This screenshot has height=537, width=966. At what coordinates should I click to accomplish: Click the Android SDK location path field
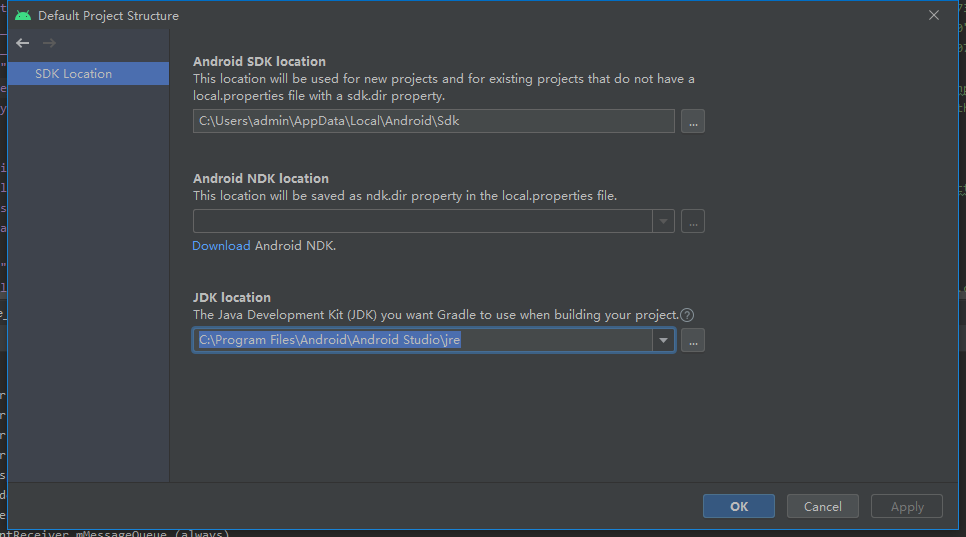pyautogui.click(x=434, y=121)
